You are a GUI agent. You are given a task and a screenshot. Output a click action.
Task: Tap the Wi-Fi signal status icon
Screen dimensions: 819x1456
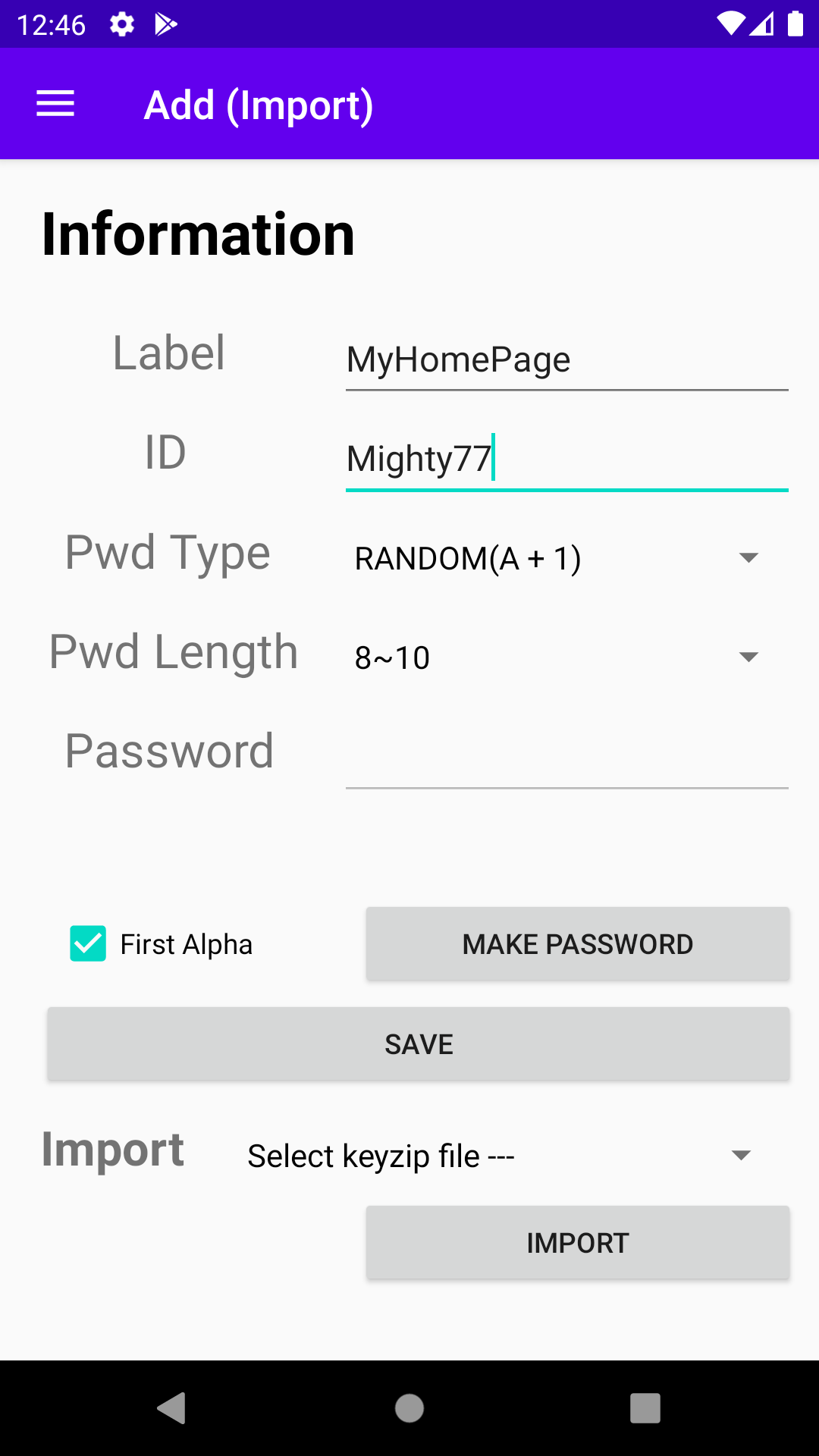point(731,24)
